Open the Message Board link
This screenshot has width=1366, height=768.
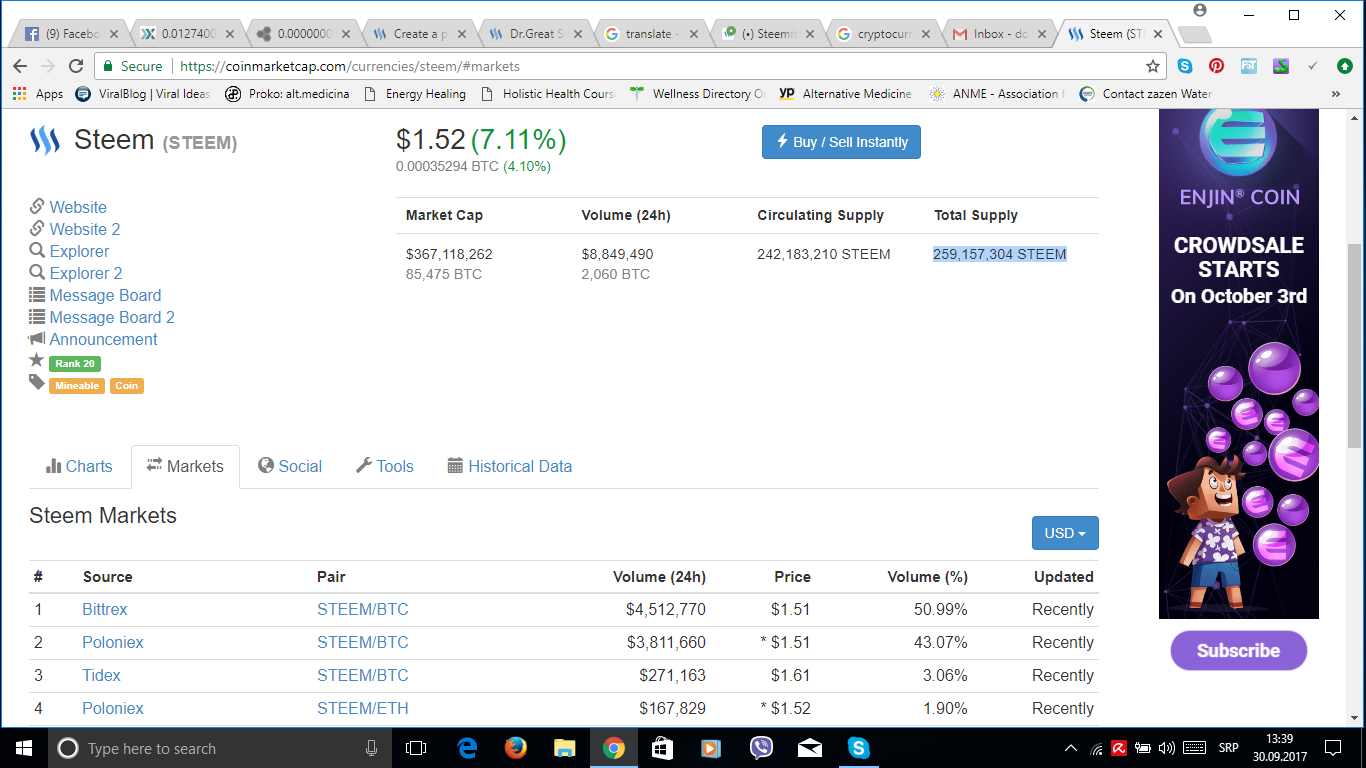pos(105,295)
